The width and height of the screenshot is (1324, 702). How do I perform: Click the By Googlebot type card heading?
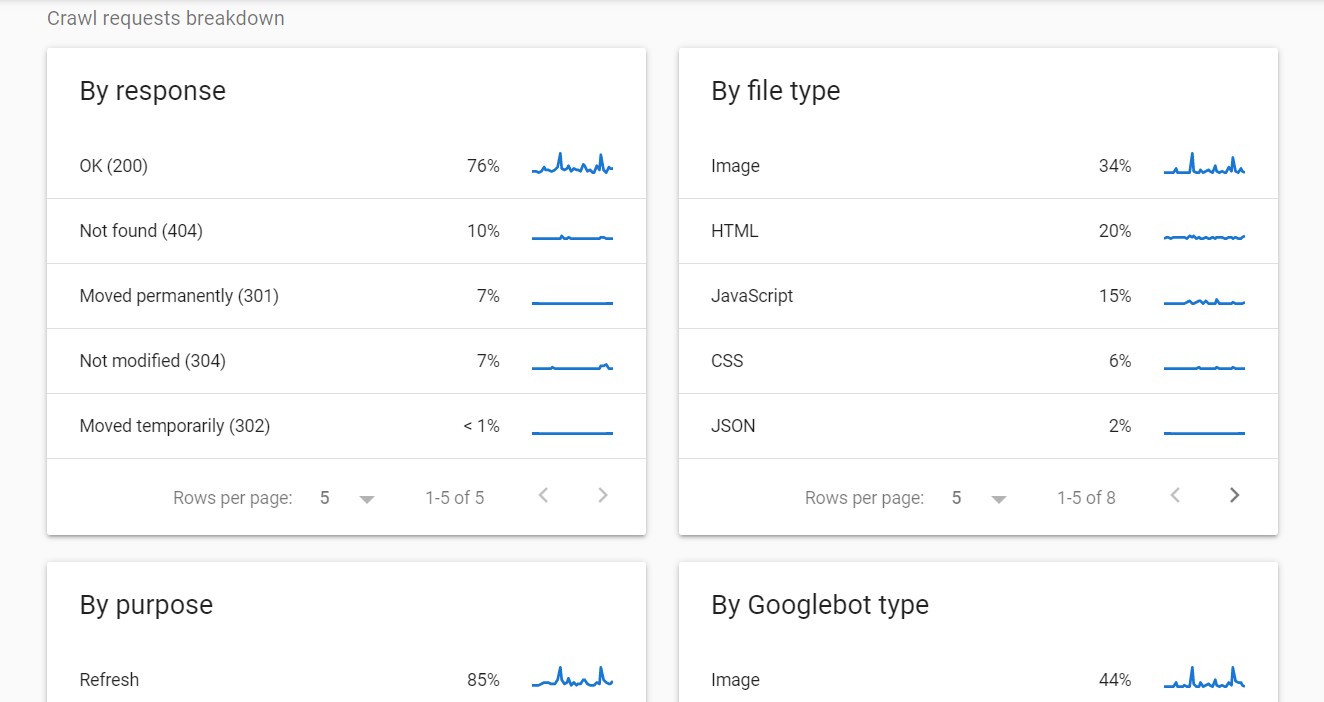818,604
